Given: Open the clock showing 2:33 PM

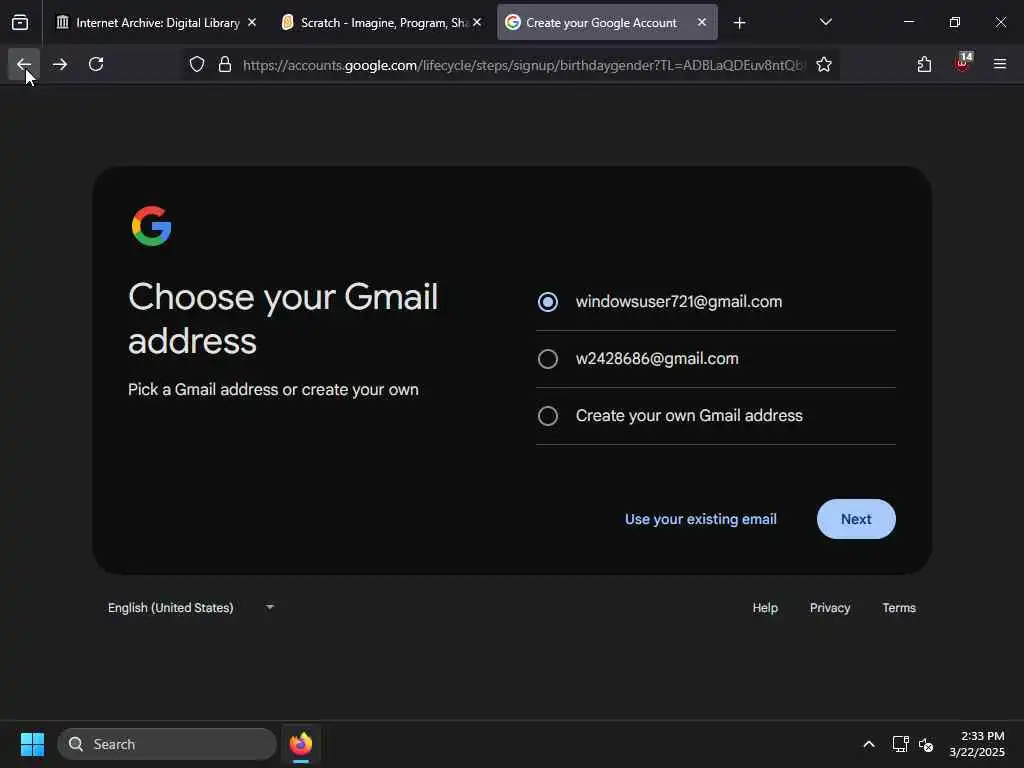Looking at the screenshot, I should pyautogui.click(x=977, y=744).
